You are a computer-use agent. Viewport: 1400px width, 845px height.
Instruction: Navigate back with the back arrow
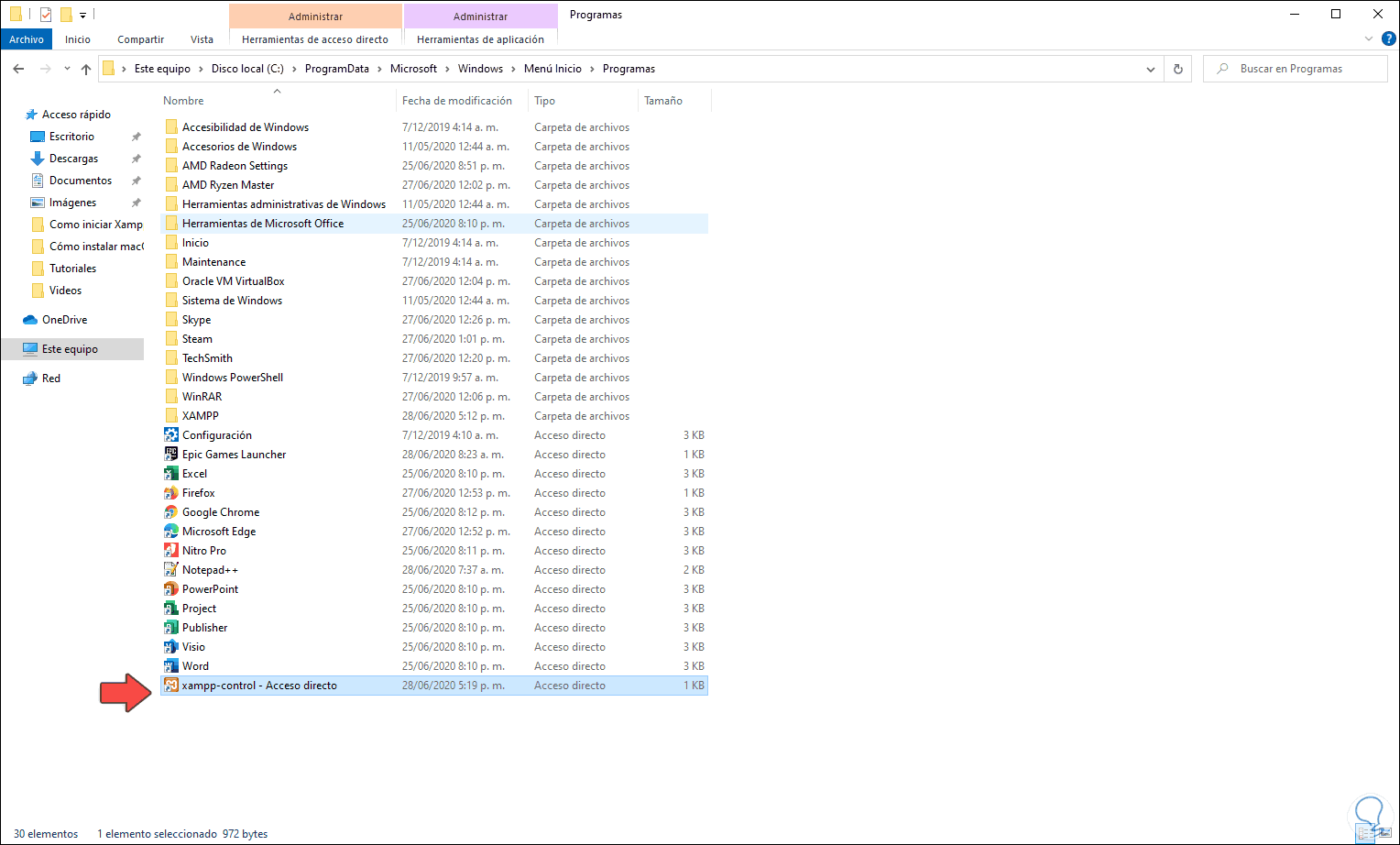18,68
